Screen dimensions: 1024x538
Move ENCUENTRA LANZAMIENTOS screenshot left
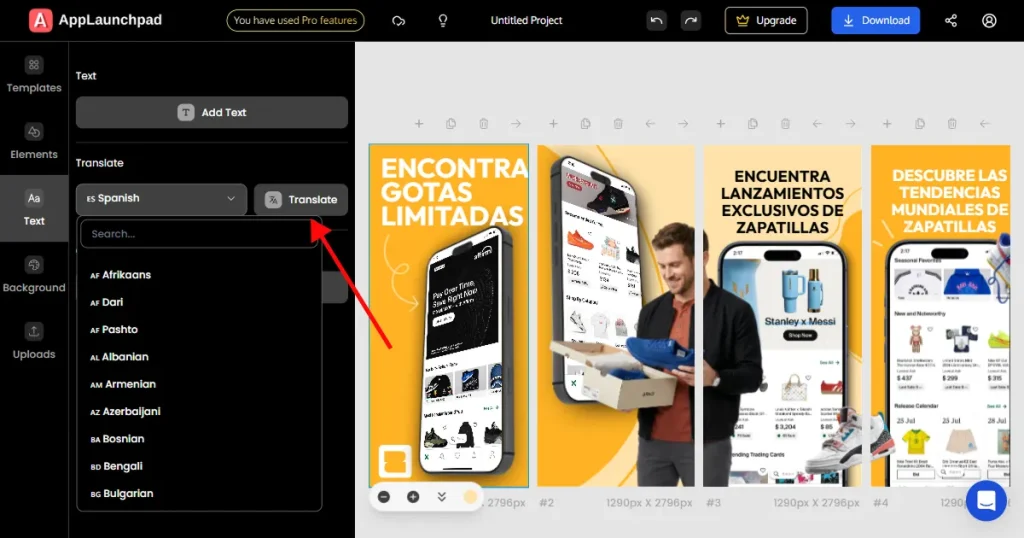pyautogui.click(x=817, y=123)
